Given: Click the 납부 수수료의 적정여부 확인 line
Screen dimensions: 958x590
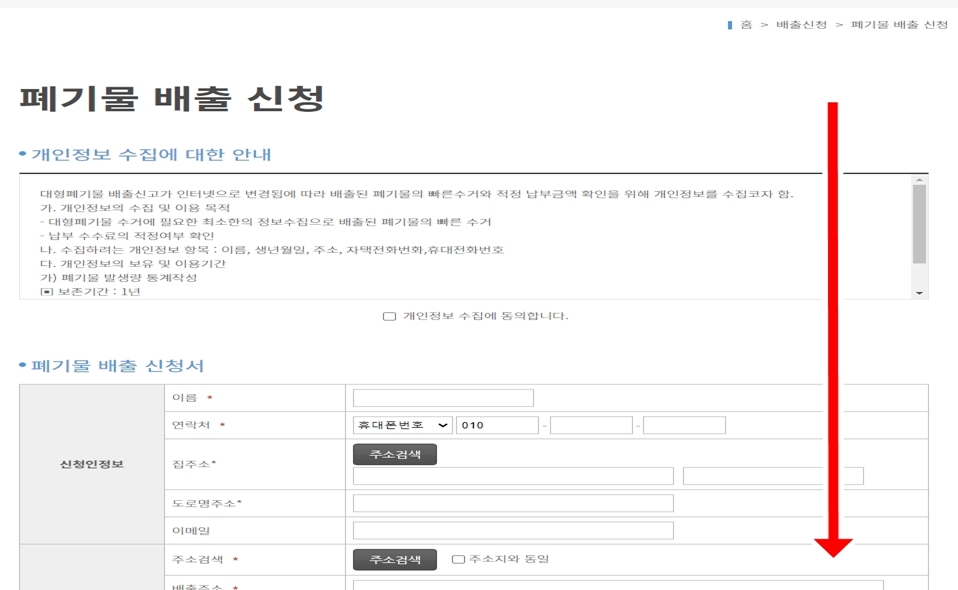Looking at the screenshot, I should point(127,236).
